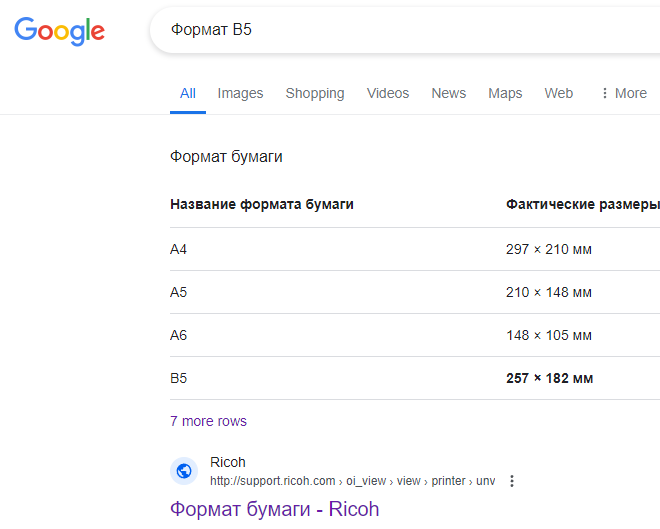Select the Web tab
660x529 pixels.
click(559, 93)
